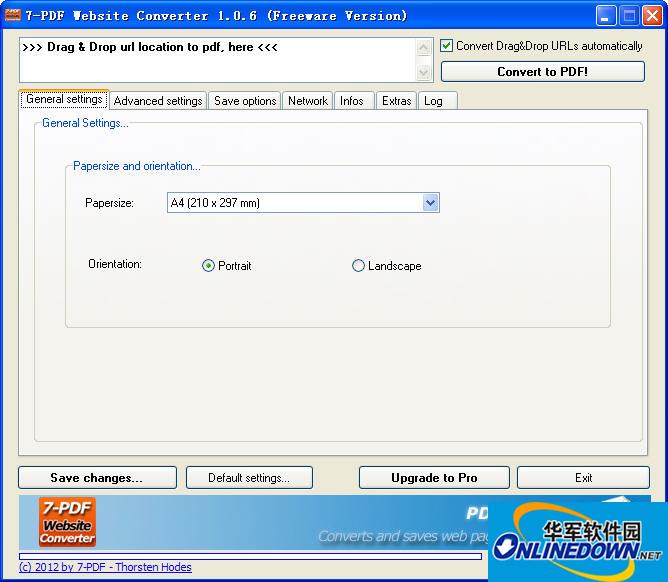The height and width of the screenshot is (582, 668).
Task: Open the 2012 by 7-PDF Thorsten Hodes link
Action: click(x=105, y=567)
